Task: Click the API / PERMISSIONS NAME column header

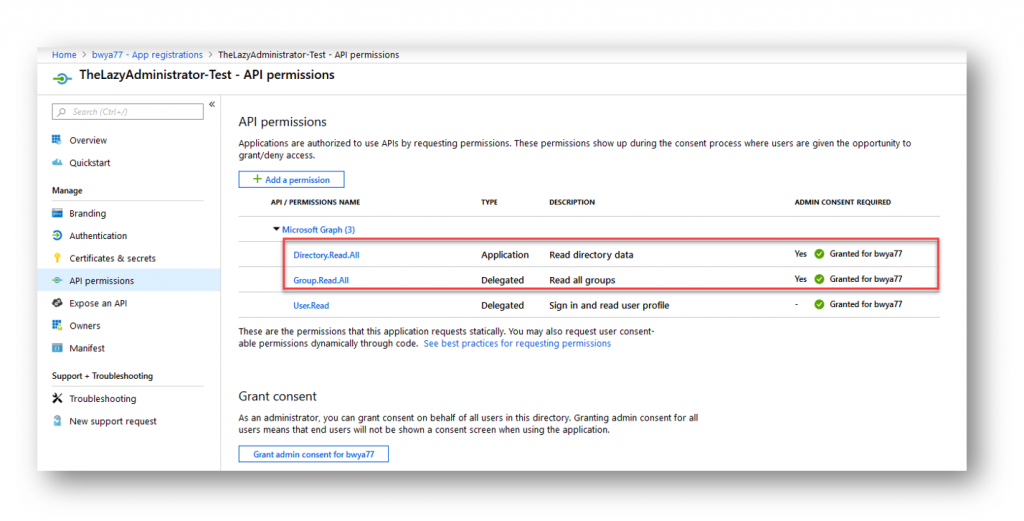Action: point(315,202)
